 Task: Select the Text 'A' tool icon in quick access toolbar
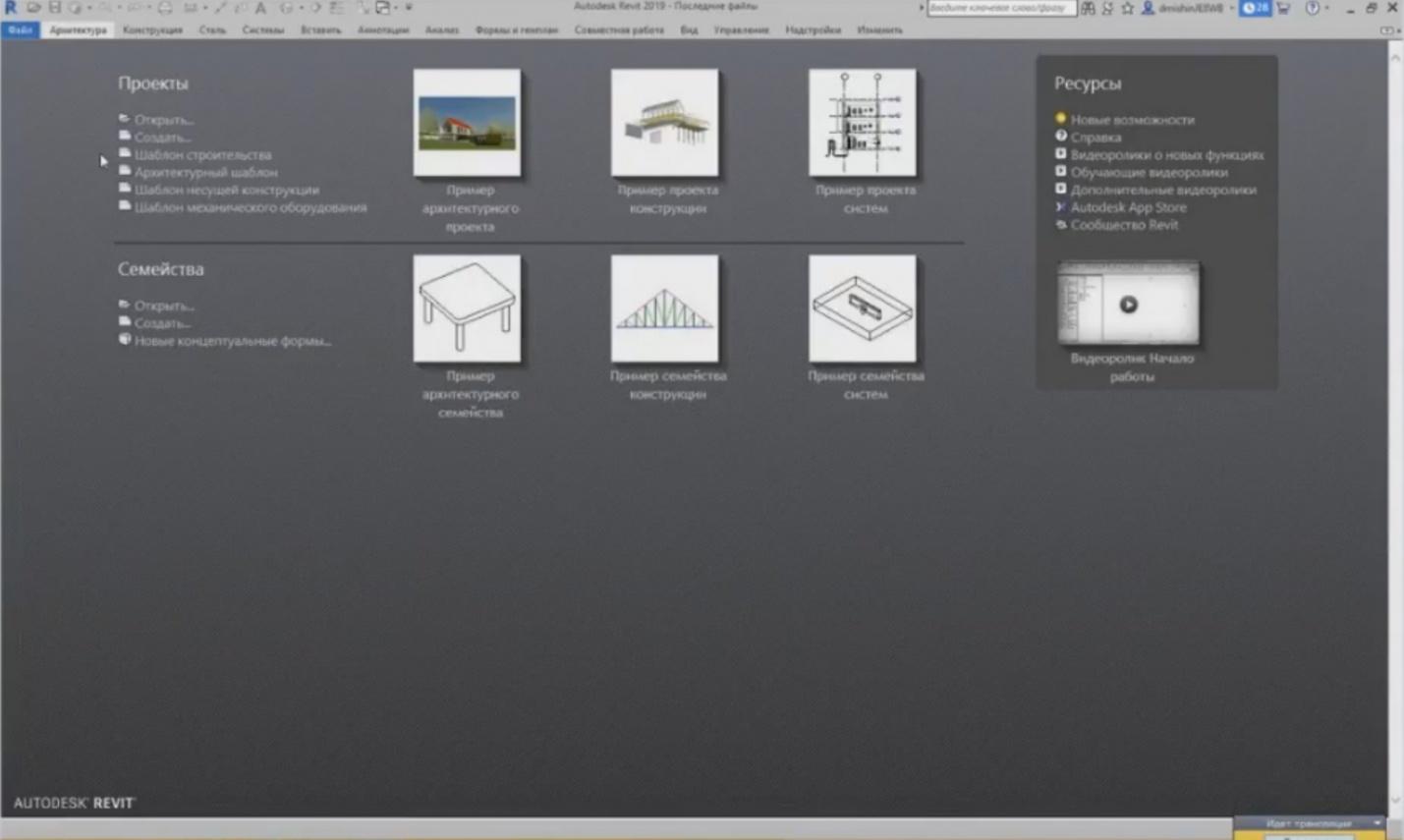[260, 8]
